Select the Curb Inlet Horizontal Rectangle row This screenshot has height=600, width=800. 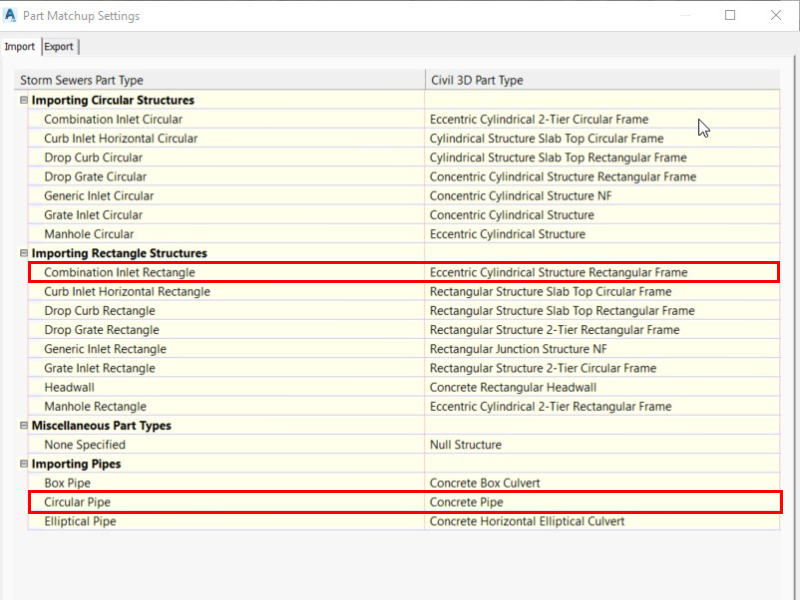tap(404, 291)
